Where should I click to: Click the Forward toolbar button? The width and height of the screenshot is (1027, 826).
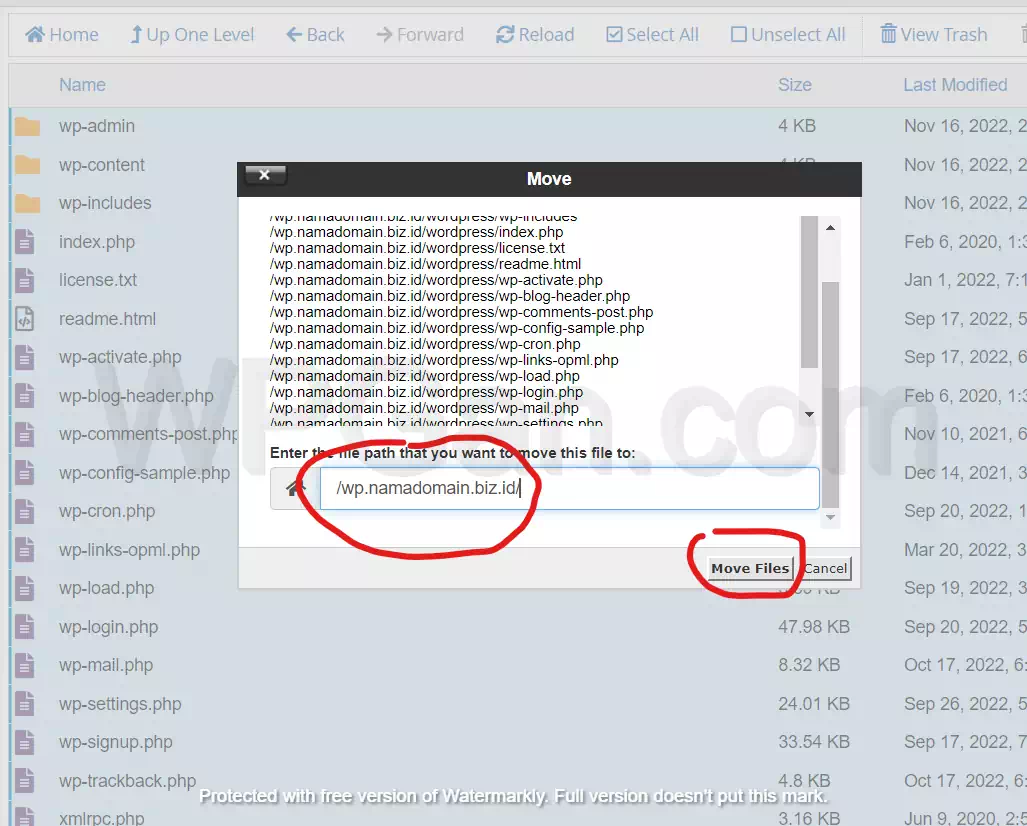420,35
